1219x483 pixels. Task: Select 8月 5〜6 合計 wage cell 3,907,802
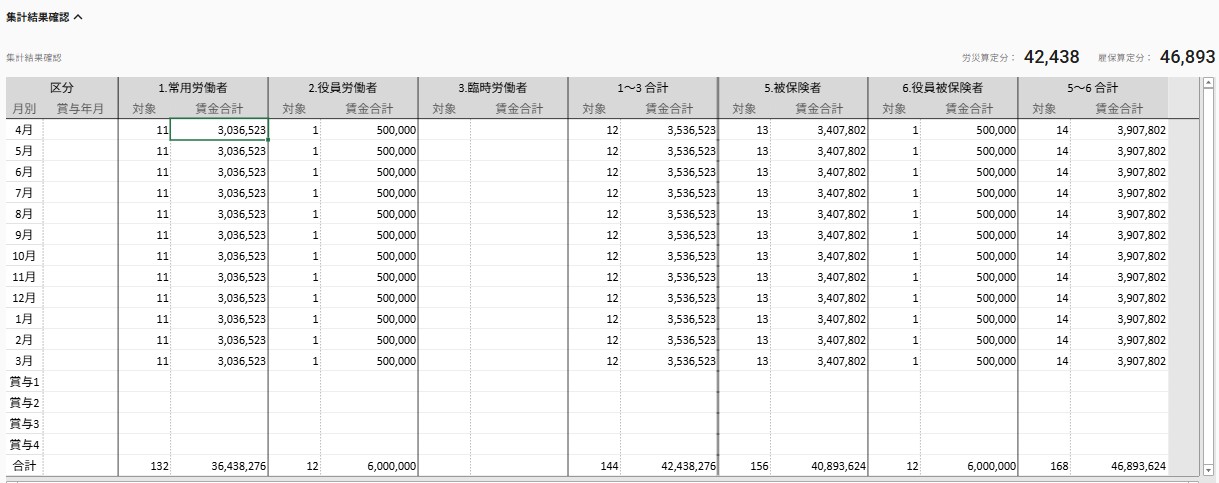tap(1119, 214)
